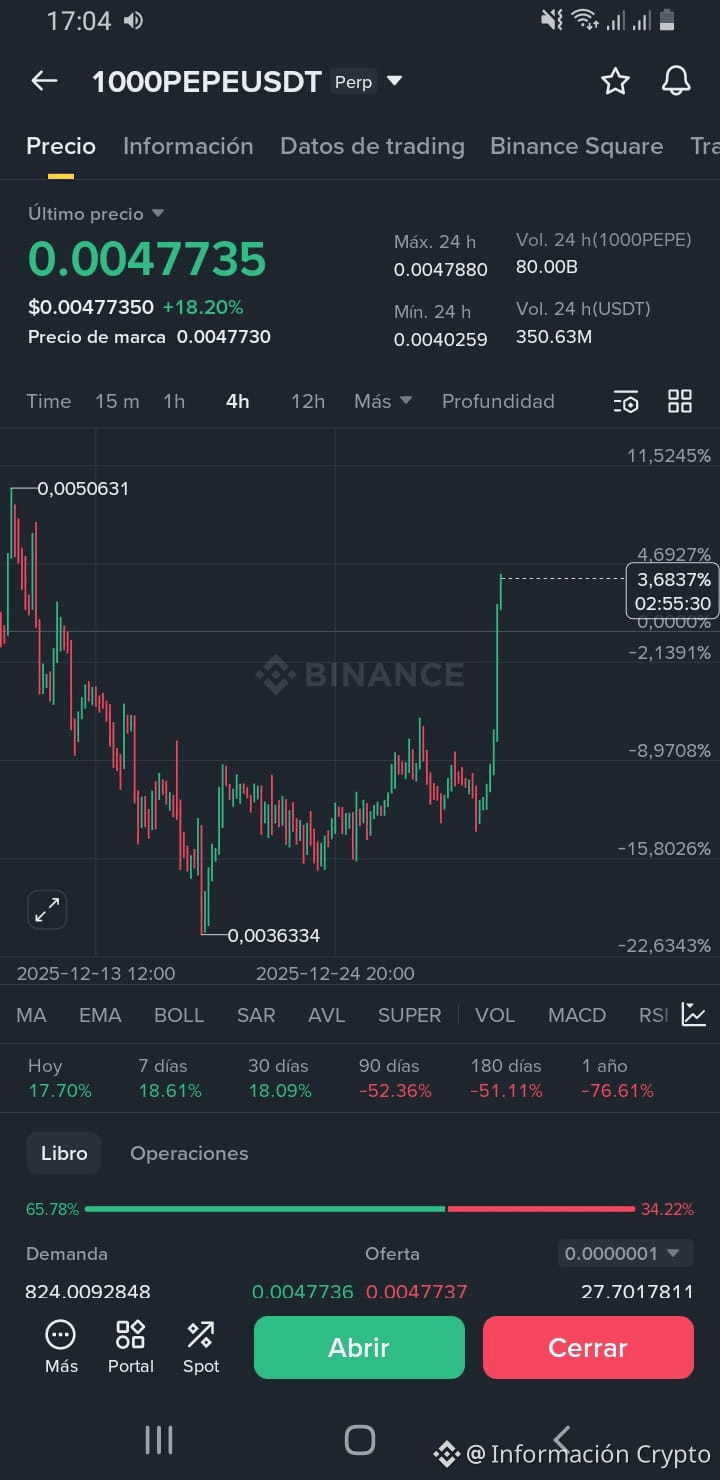Toggle the VOL indicator
Screen dimensions: 720x1480
(495, 1015)
